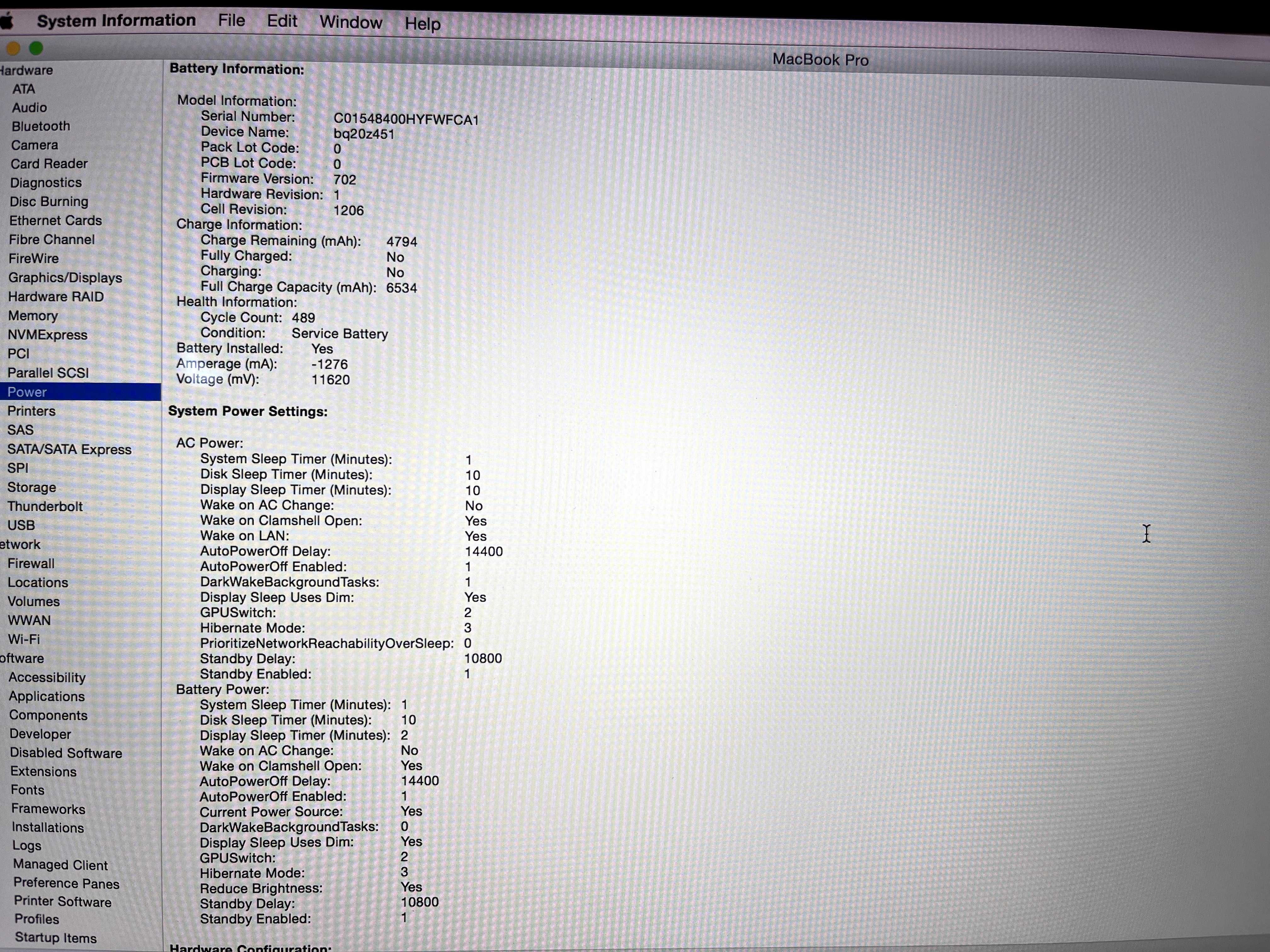Select Locations in the sidebar
This screenshot has width=1270, height=952.
[x=38, y=582]
